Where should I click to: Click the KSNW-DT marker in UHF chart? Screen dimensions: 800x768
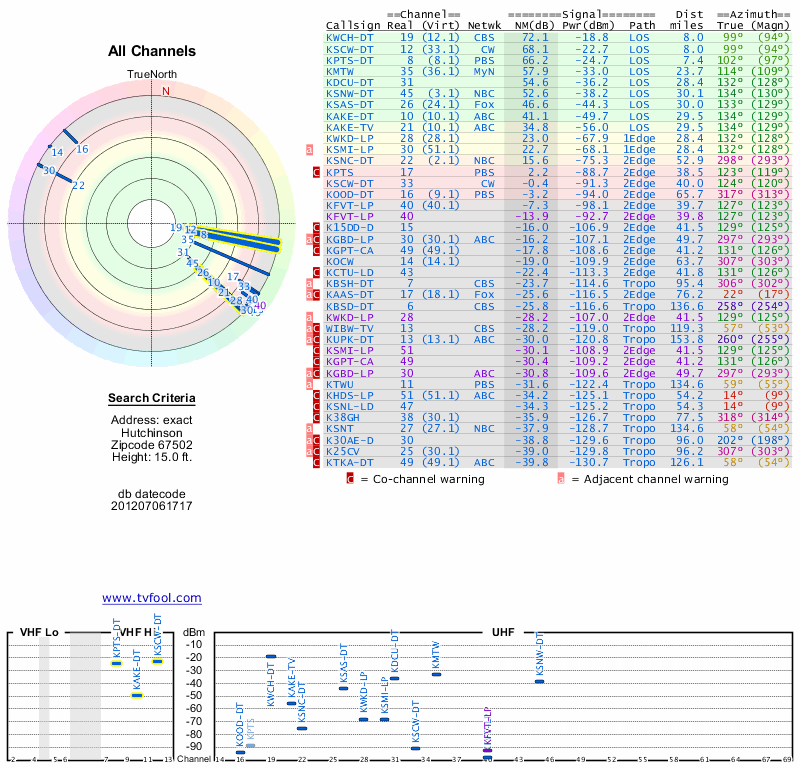pyautogui.click(x=540, y=680)
